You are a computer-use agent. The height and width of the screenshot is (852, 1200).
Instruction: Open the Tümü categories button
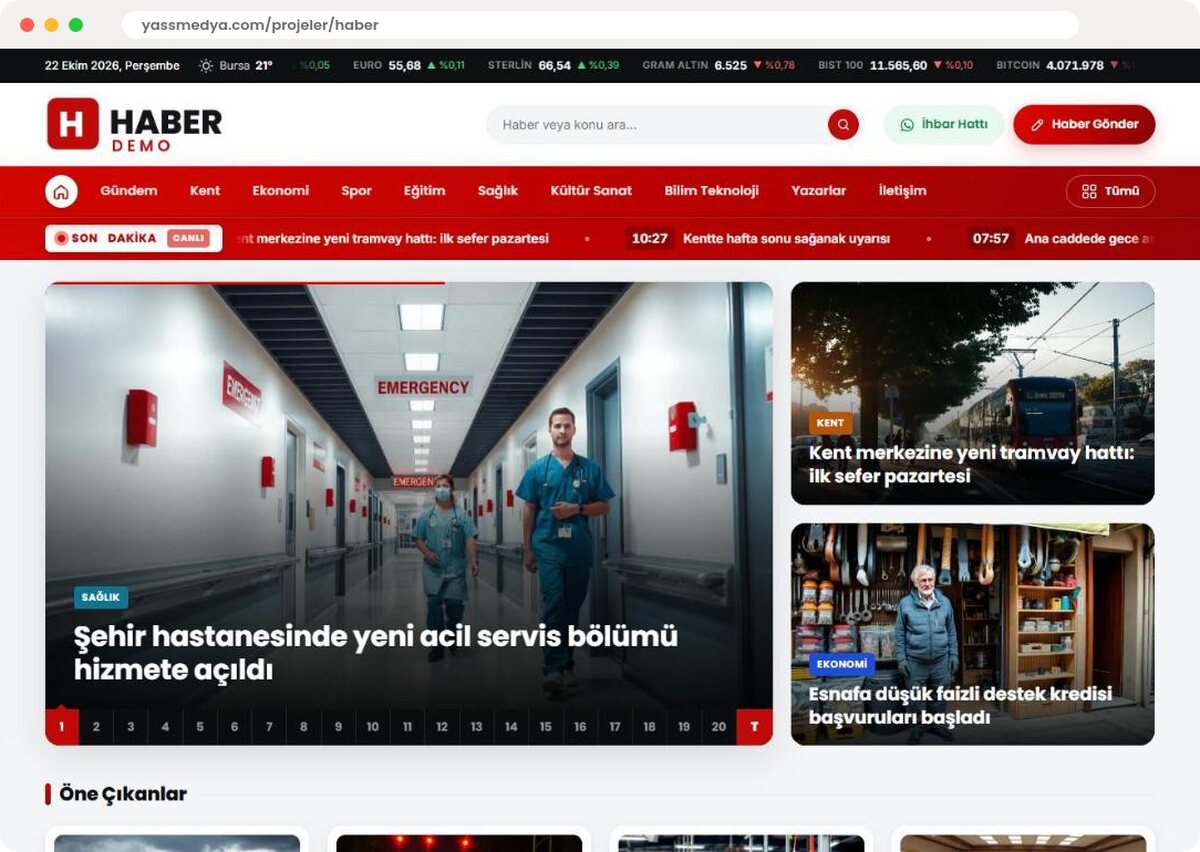click(1110, 191)
